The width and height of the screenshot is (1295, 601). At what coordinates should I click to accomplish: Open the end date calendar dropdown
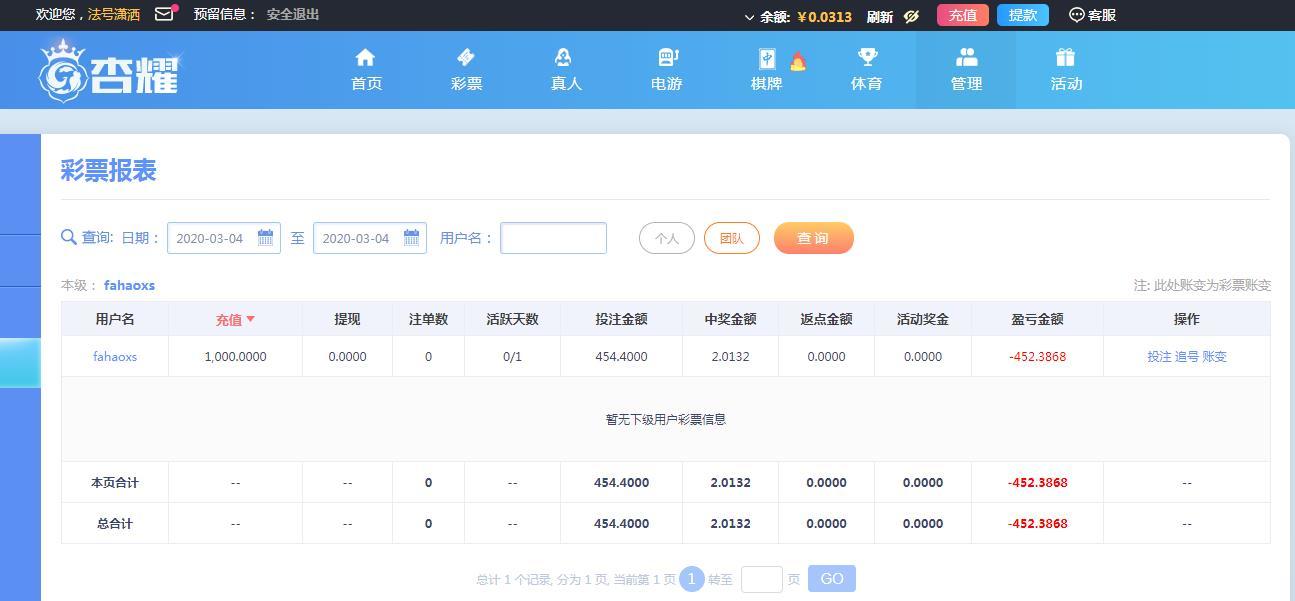coord(411,238)
